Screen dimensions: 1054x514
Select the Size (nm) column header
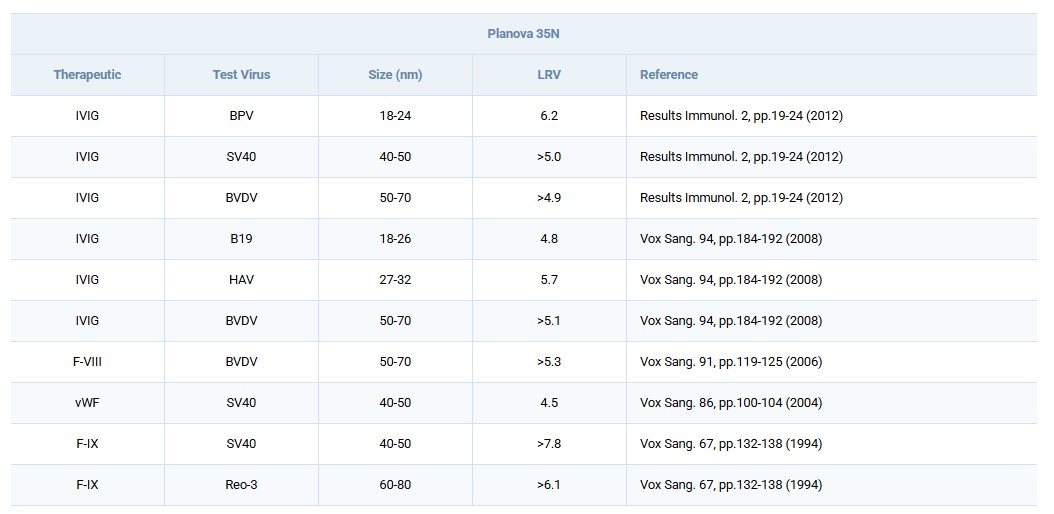tap(395, 75)
